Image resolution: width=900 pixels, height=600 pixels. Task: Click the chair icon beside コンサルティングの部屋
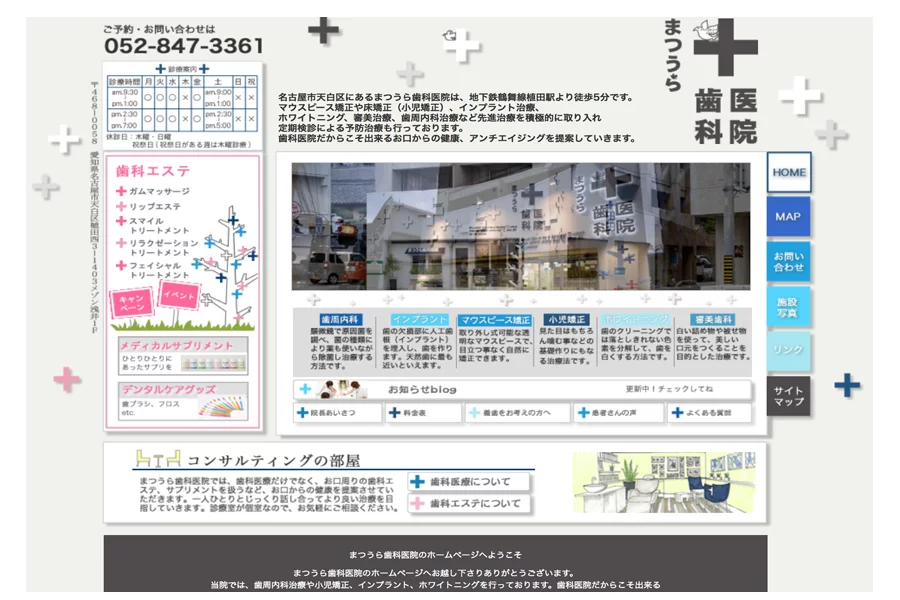click(x=158, y=458)
